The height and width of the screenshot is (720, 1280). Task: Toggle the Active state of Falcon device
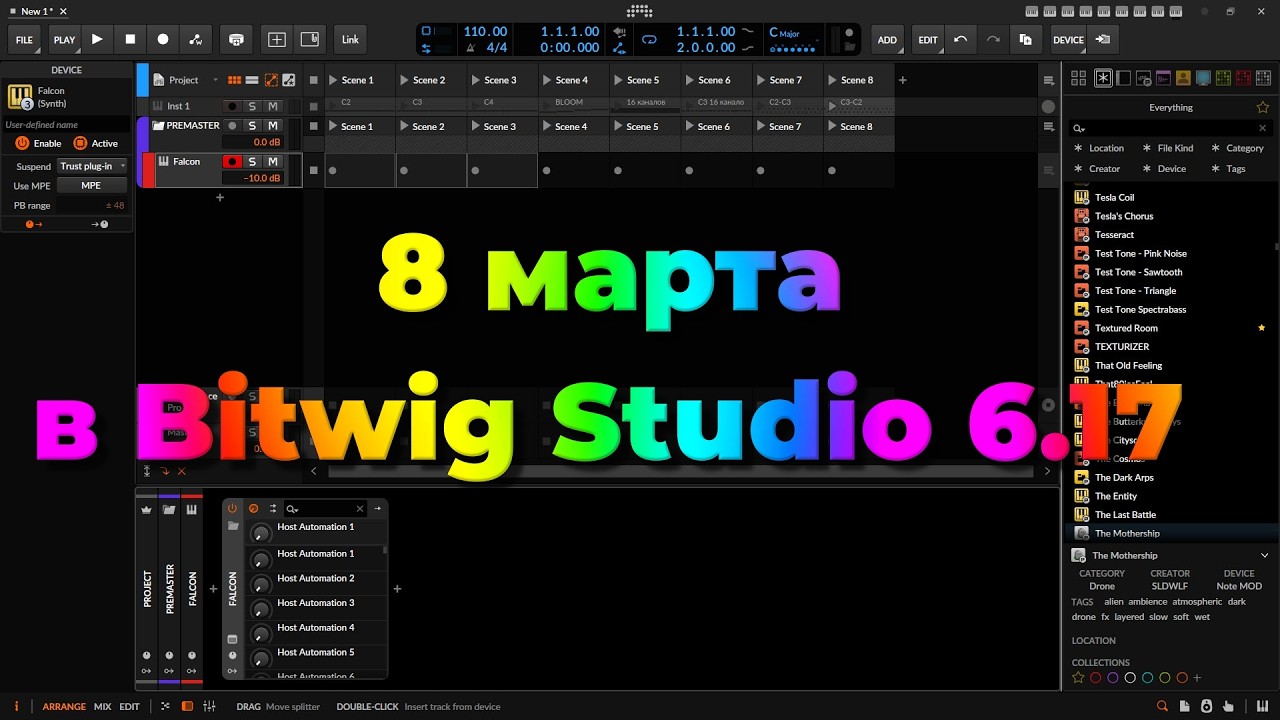coord(80,143)
